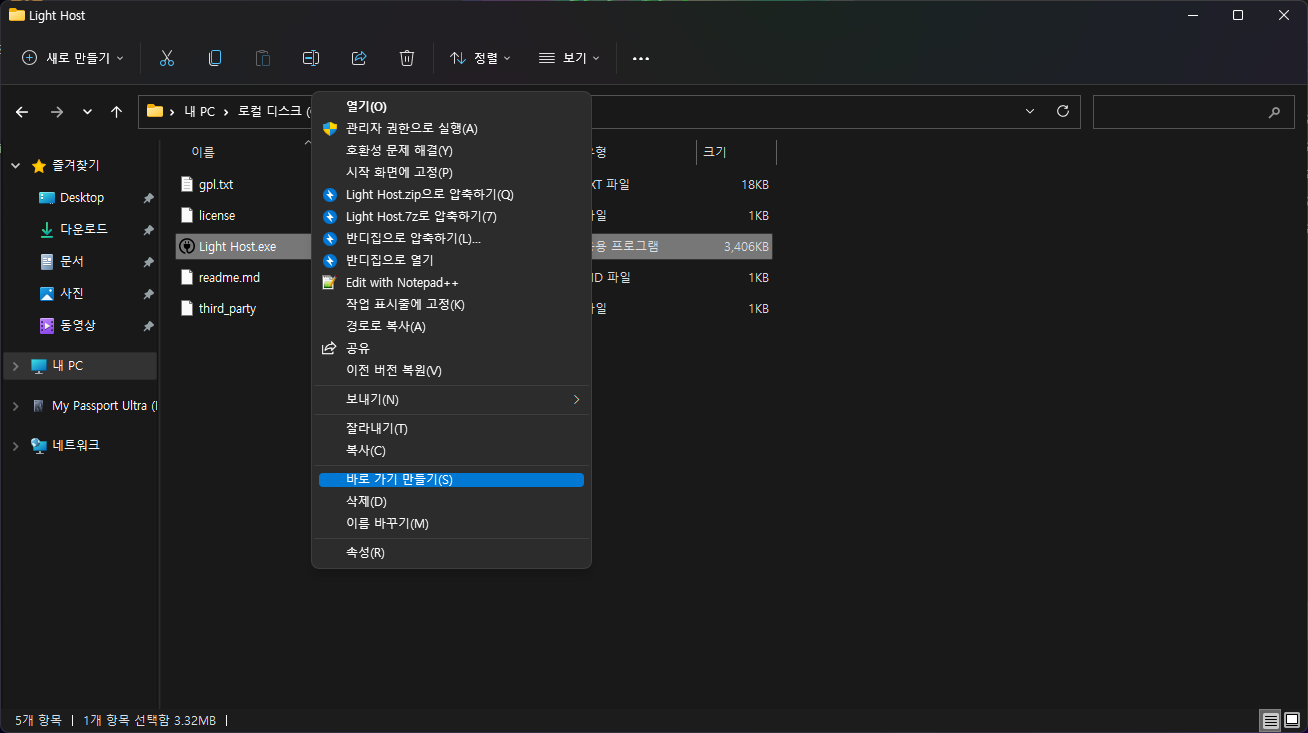
Task: Click the Delete trash icon in toolbar
Action: [407, 58]
